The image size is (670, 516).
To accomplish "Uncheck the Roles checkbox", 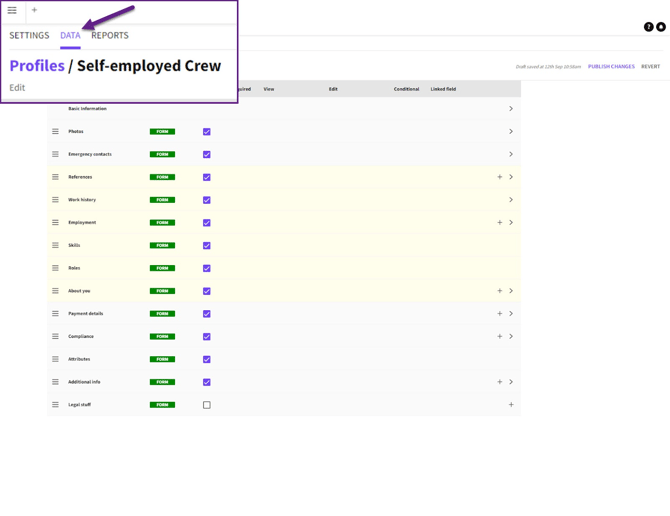I will pyautogui.click(x=207, y=268).
